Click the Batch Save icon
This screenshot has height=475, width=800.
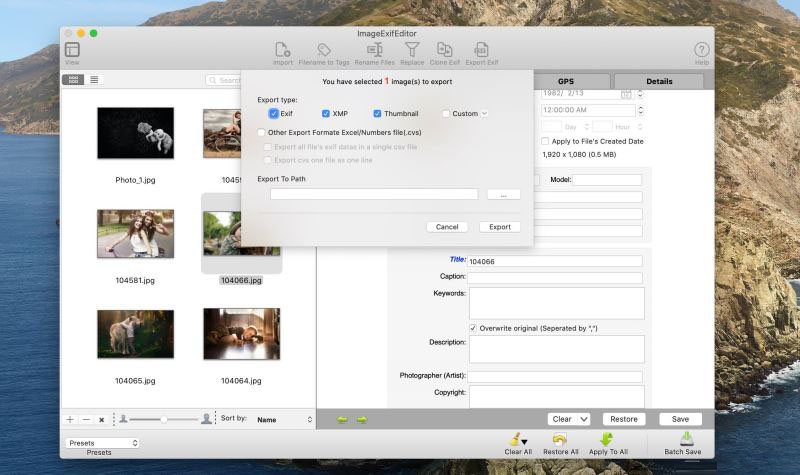[687, 439]
